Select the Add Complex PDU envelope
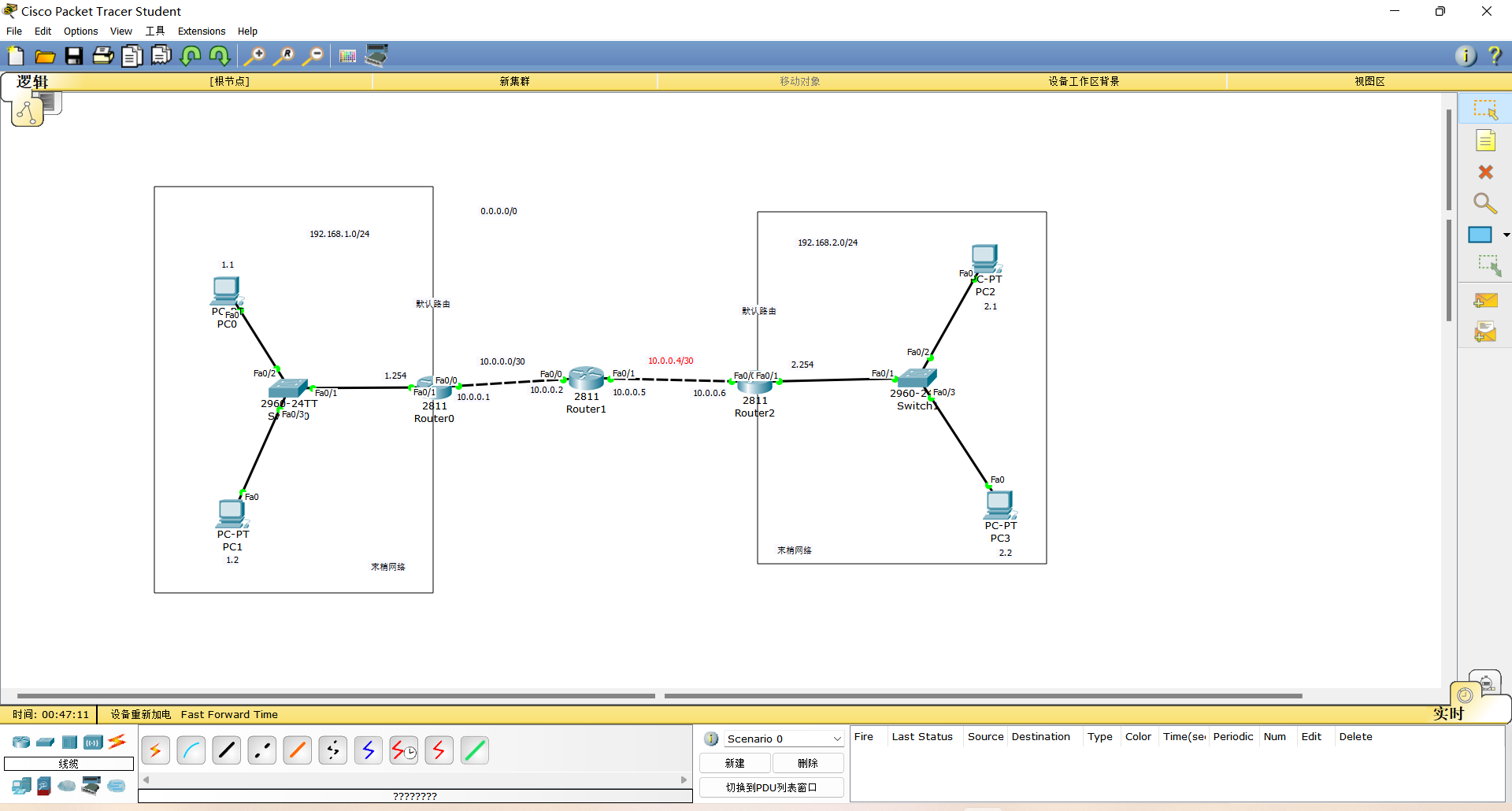1512x811 pixels. click(1485, 332)
